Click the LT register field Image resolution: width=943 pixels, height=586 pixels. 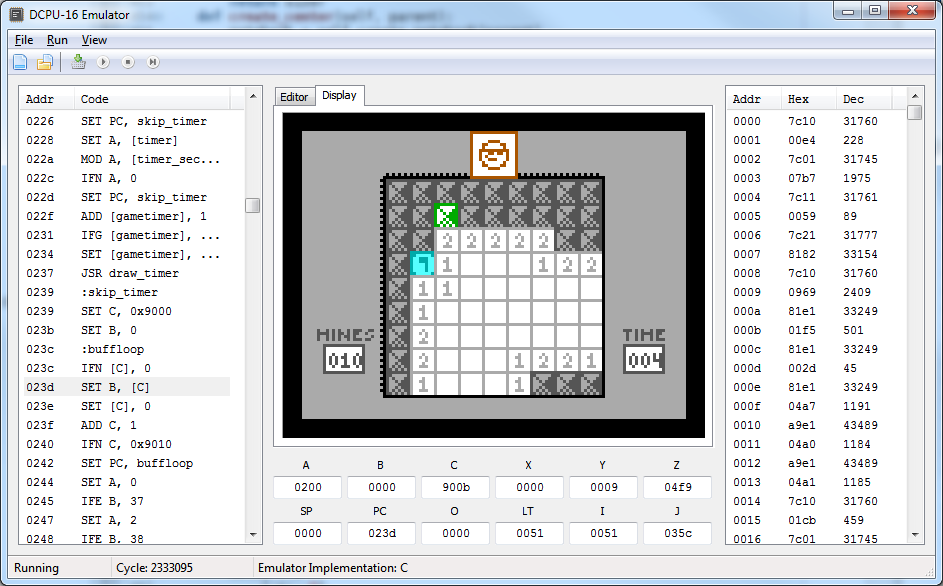pos(529,533)
